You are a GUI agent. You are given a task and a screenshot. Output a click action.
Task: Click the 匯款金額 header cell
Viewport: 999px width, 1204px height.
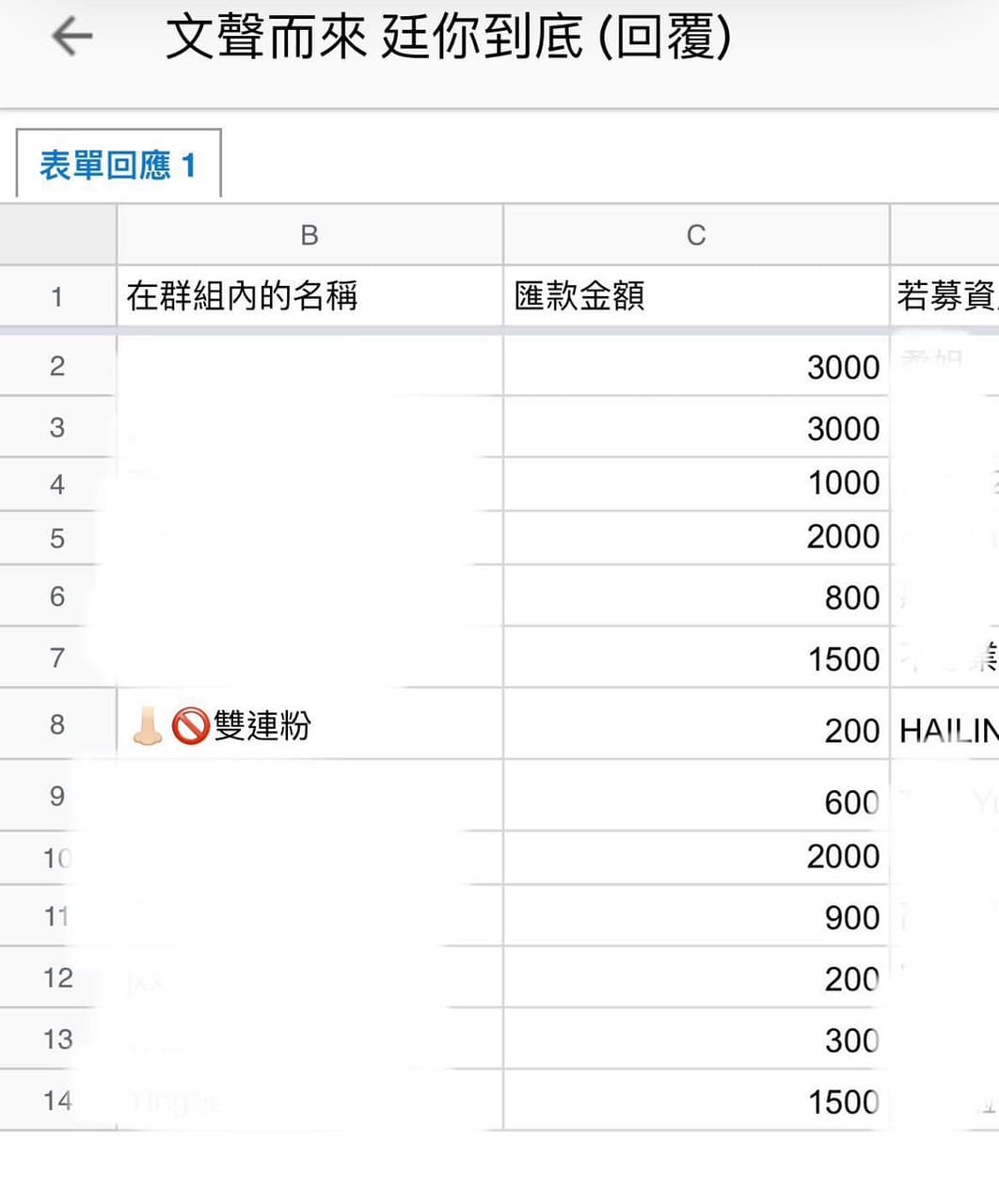pyautogui.click(x=696, y=296)
